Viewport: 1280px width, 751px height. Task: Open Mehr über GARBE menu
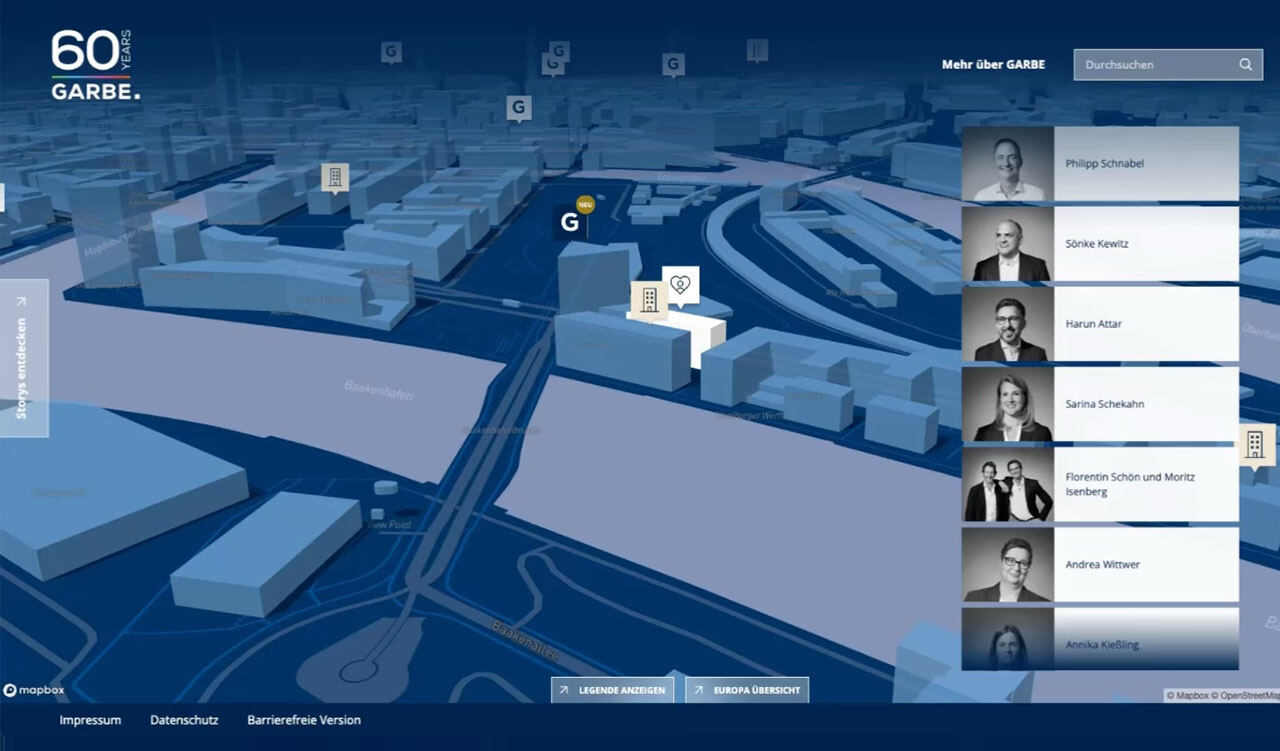(x=993, y=64)
